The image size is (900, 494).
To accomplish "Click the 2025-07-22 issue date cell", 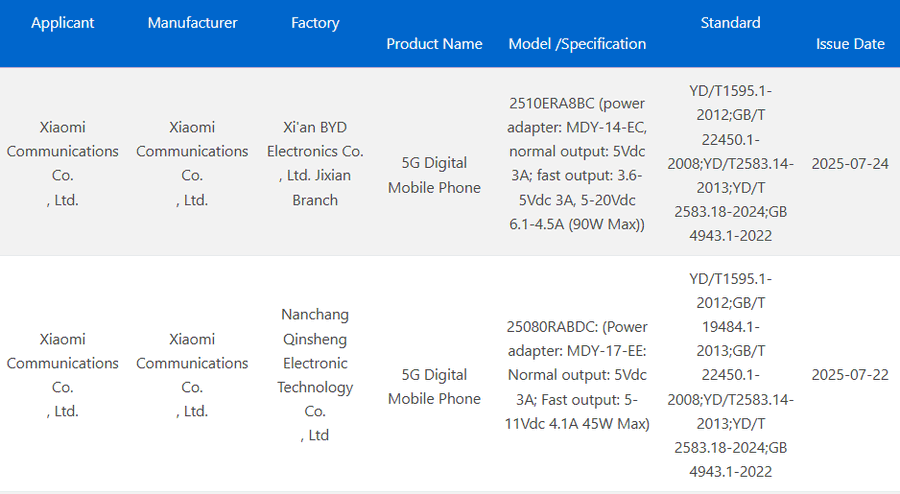I will click(850, 375).
